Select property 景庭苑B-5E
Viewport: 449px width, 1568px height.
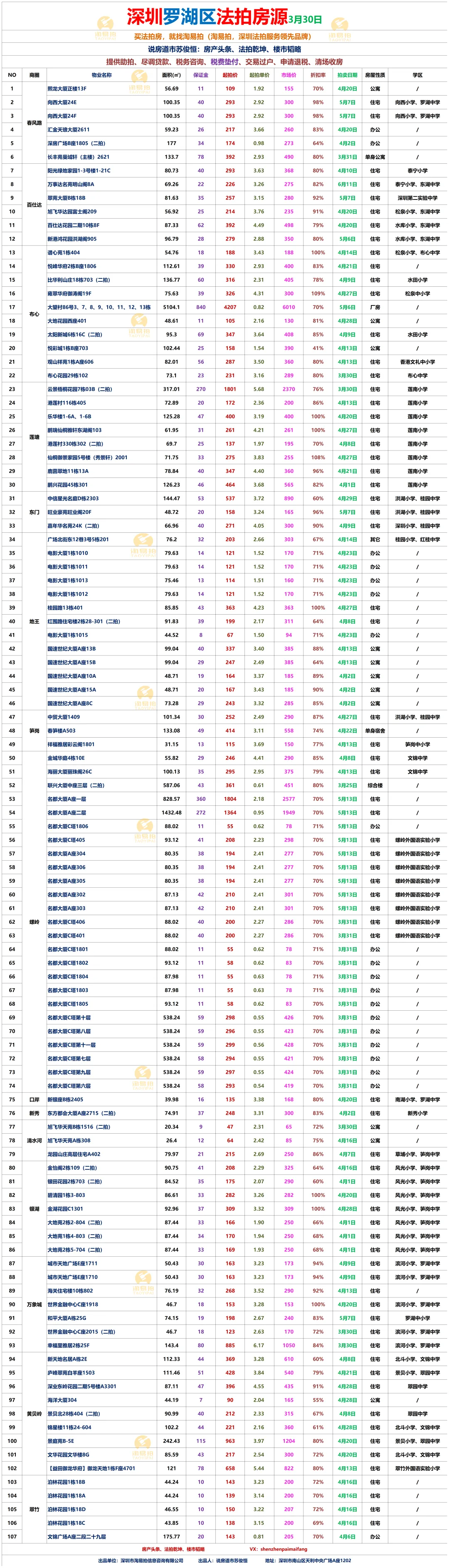(x=60, y=1441)
